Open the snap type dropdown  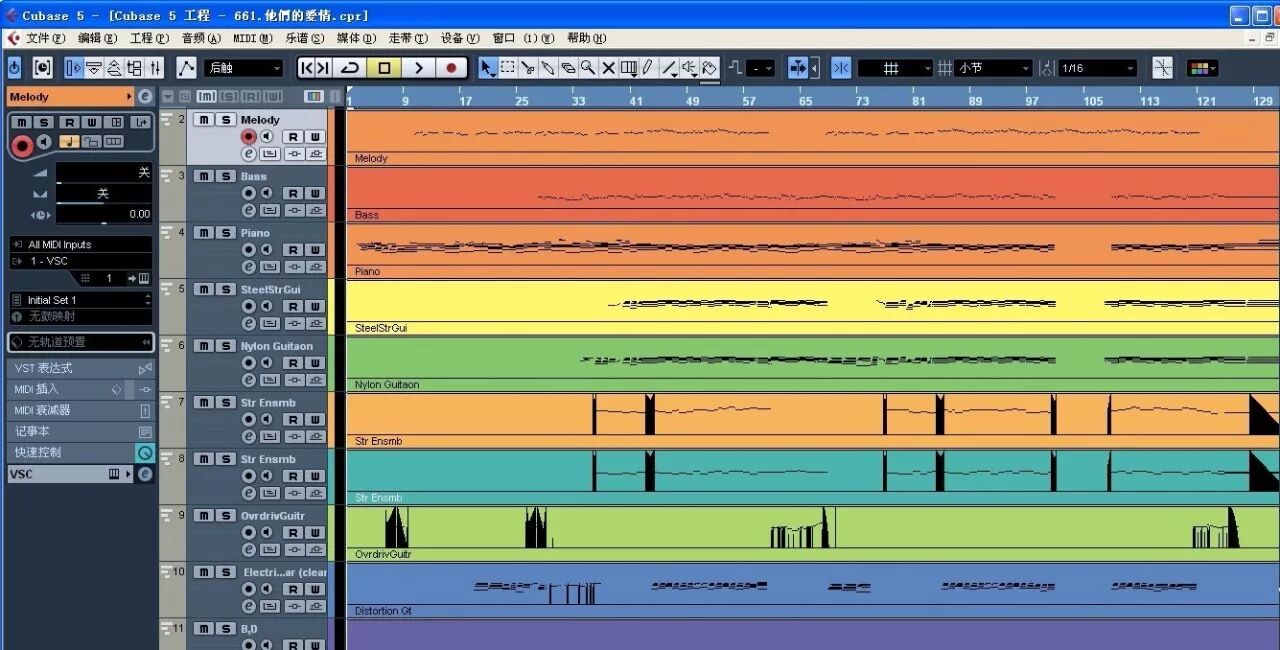(895, 68)
